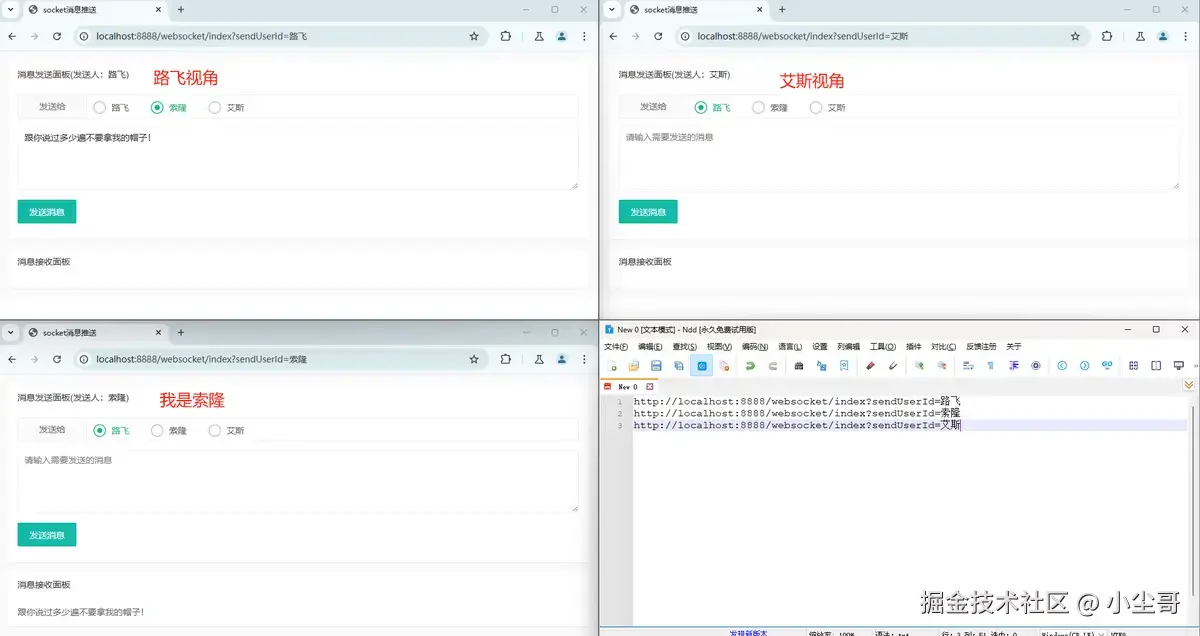Open the 查找(S) menu in Ndd
This screenshot has height=636, width=1200.
tap(685, 346)
